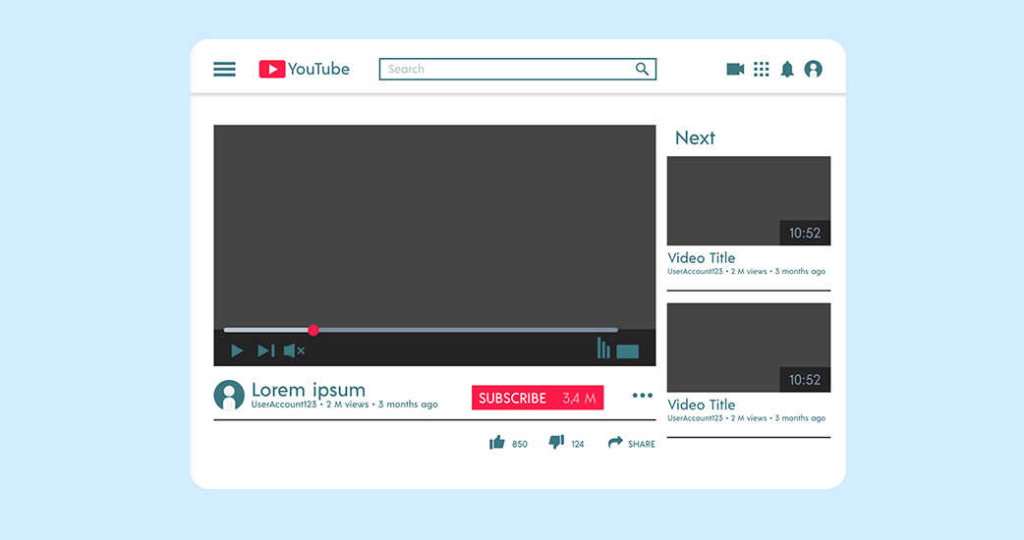The height and width of the screenshot is (540, 1024).
Task: Click the second 'Video Title' link
Action: tap(701, 405)
